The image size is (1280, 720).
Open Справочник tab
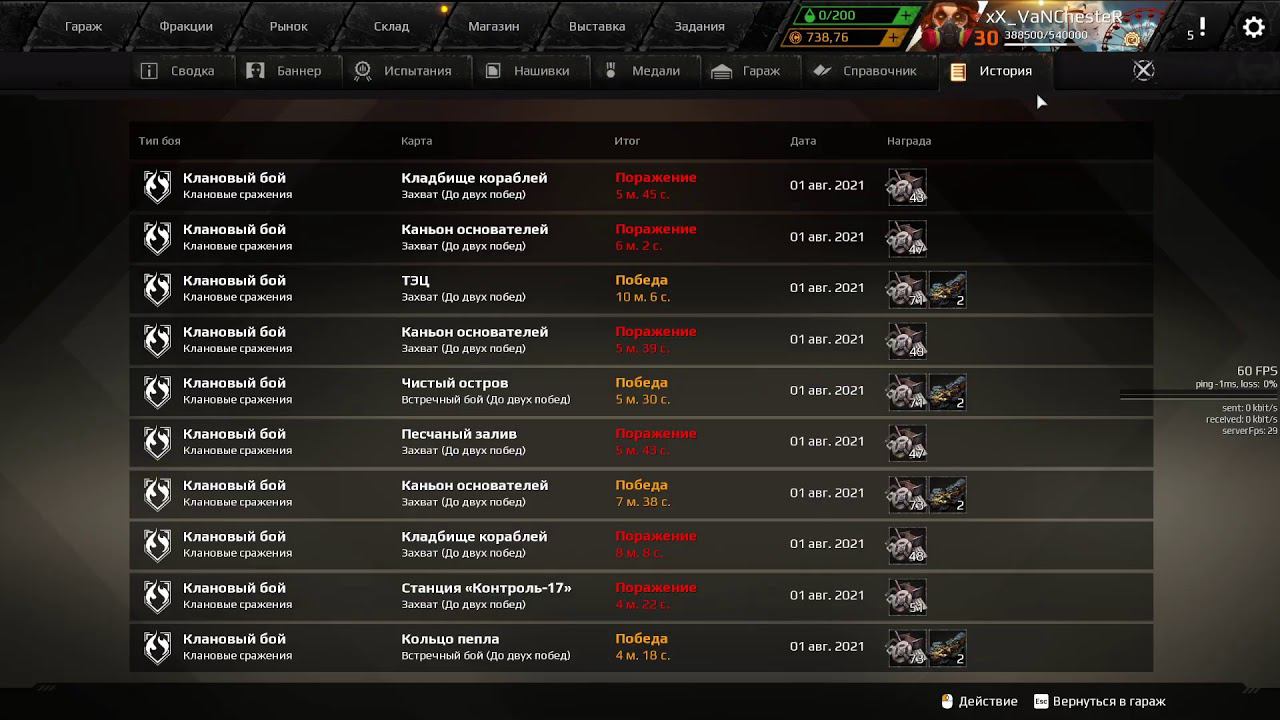[x=866, y=71]
